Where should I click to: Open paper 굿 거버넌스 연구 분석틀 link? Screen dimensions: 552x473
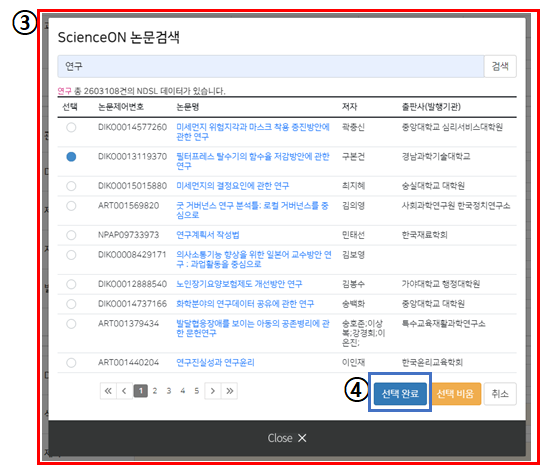point(252,210)
